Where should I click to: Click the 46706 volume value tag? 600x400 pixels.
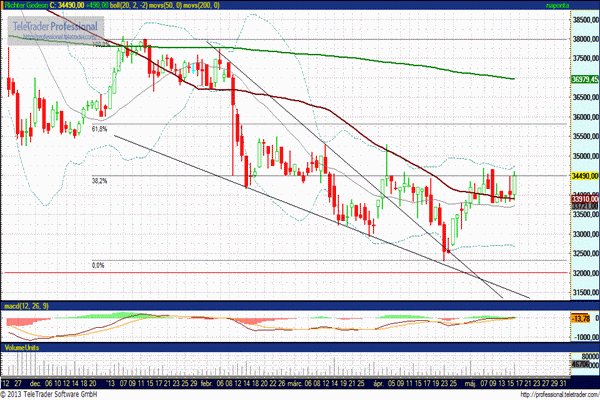(581, 364)
